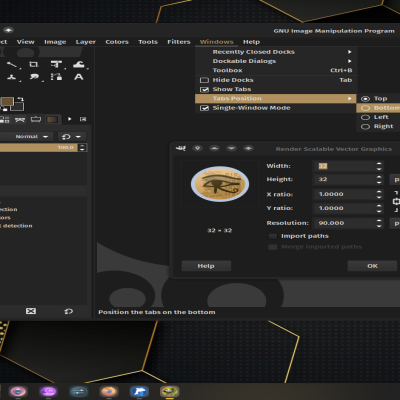Select the Right tabs position radio
Image resolution: width=400 pixels, height=400 pixels.
(x=366, y=127)
